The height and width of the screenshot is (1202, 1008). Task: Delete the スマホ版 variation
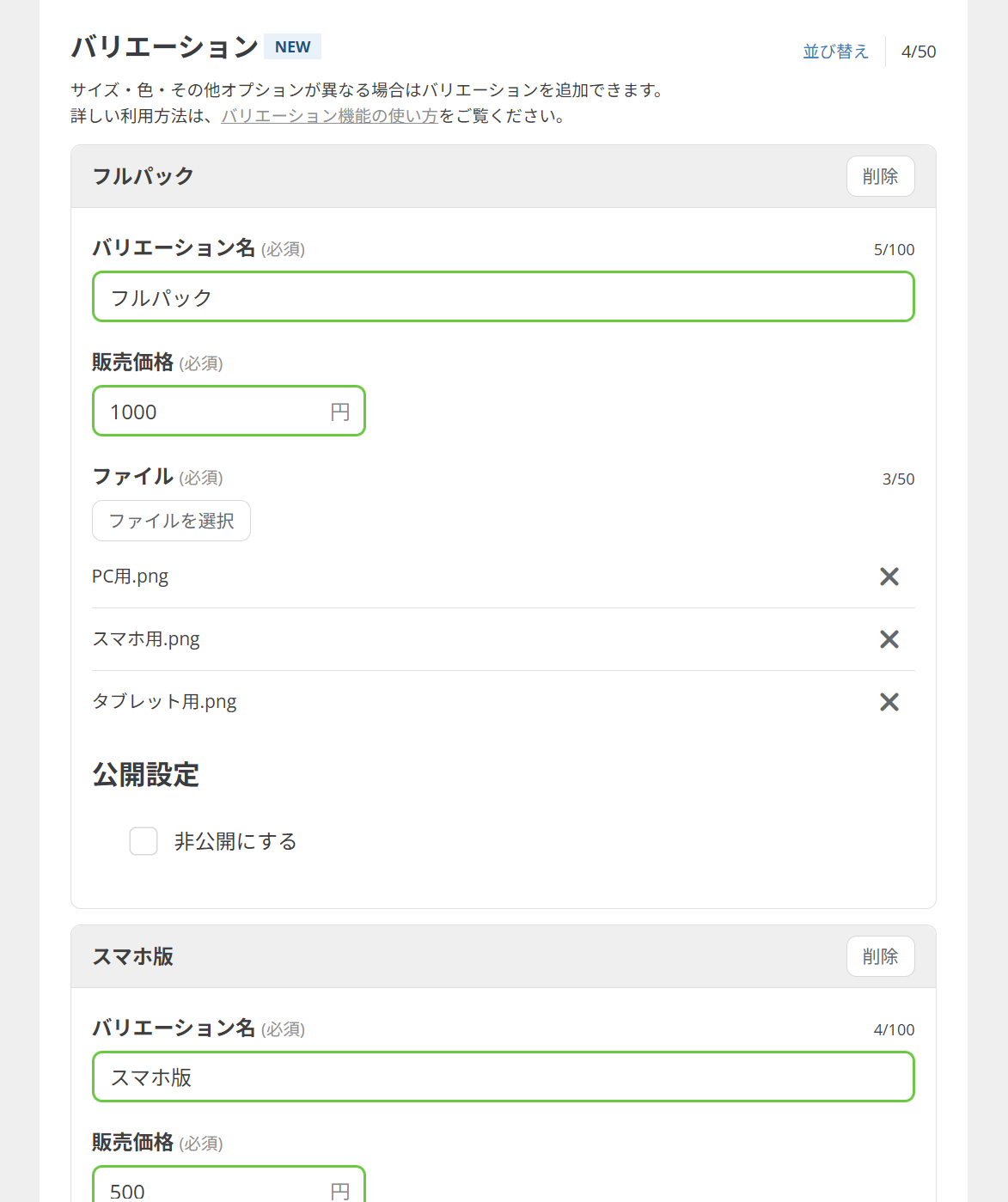(x=880, y=956)
